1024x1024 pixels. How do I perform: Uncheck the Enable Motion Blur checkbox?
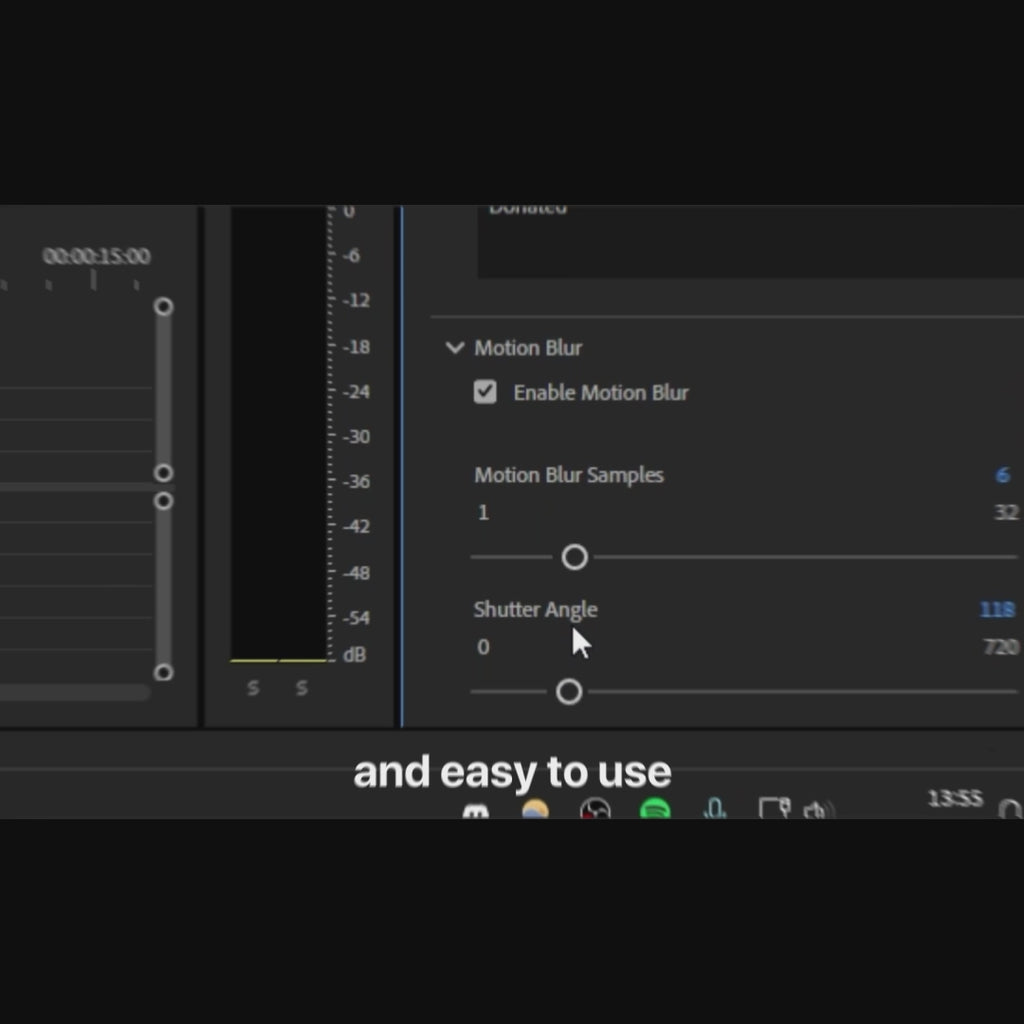(485, 392)
